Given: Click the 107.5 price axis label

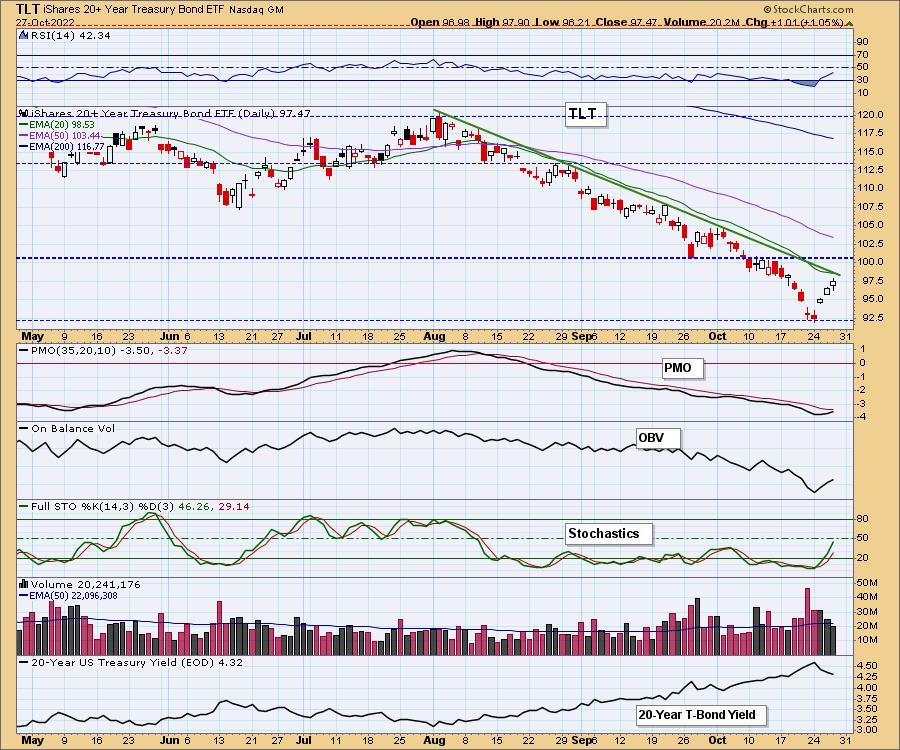Looking at the screenshot, I should (x=871, y=207).
